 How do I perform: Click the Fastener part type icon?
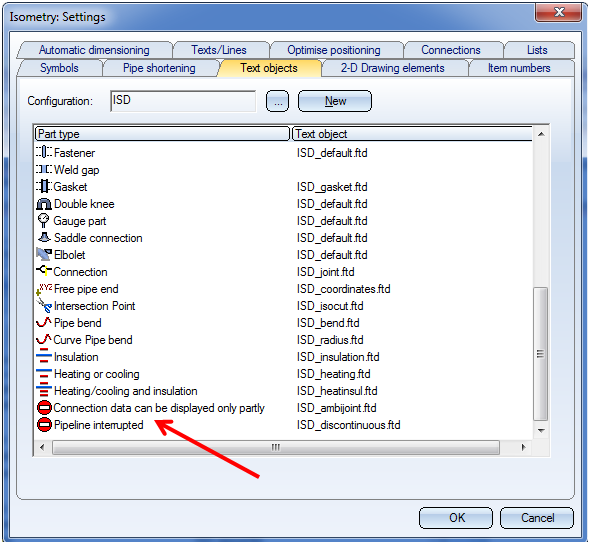[44, 153]
